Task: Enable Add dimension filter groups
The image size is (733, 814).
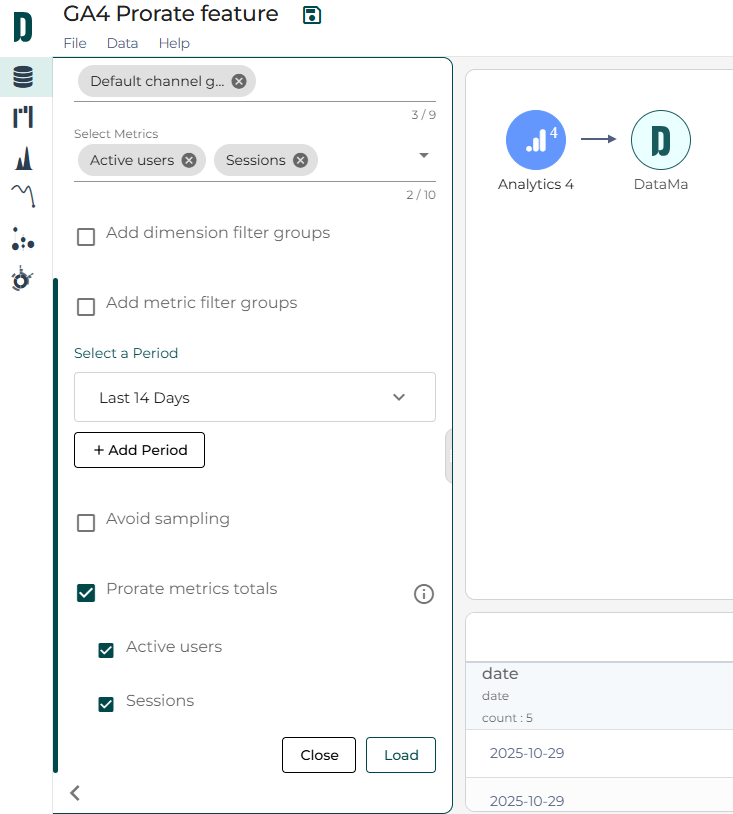Action: click(86, 236)
